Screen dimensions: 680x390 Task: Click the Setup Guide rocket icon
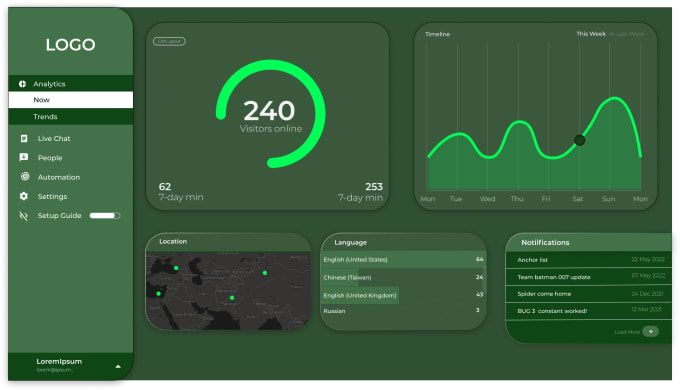pos(23,216)
